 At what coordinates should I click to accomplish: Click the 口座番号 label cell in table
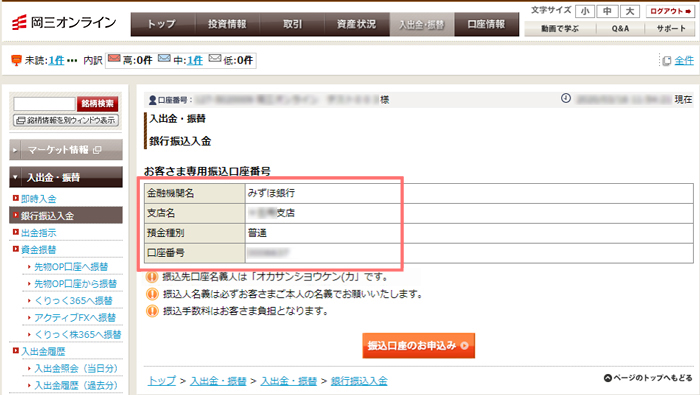pyautogui.click(x=195, y=253)
